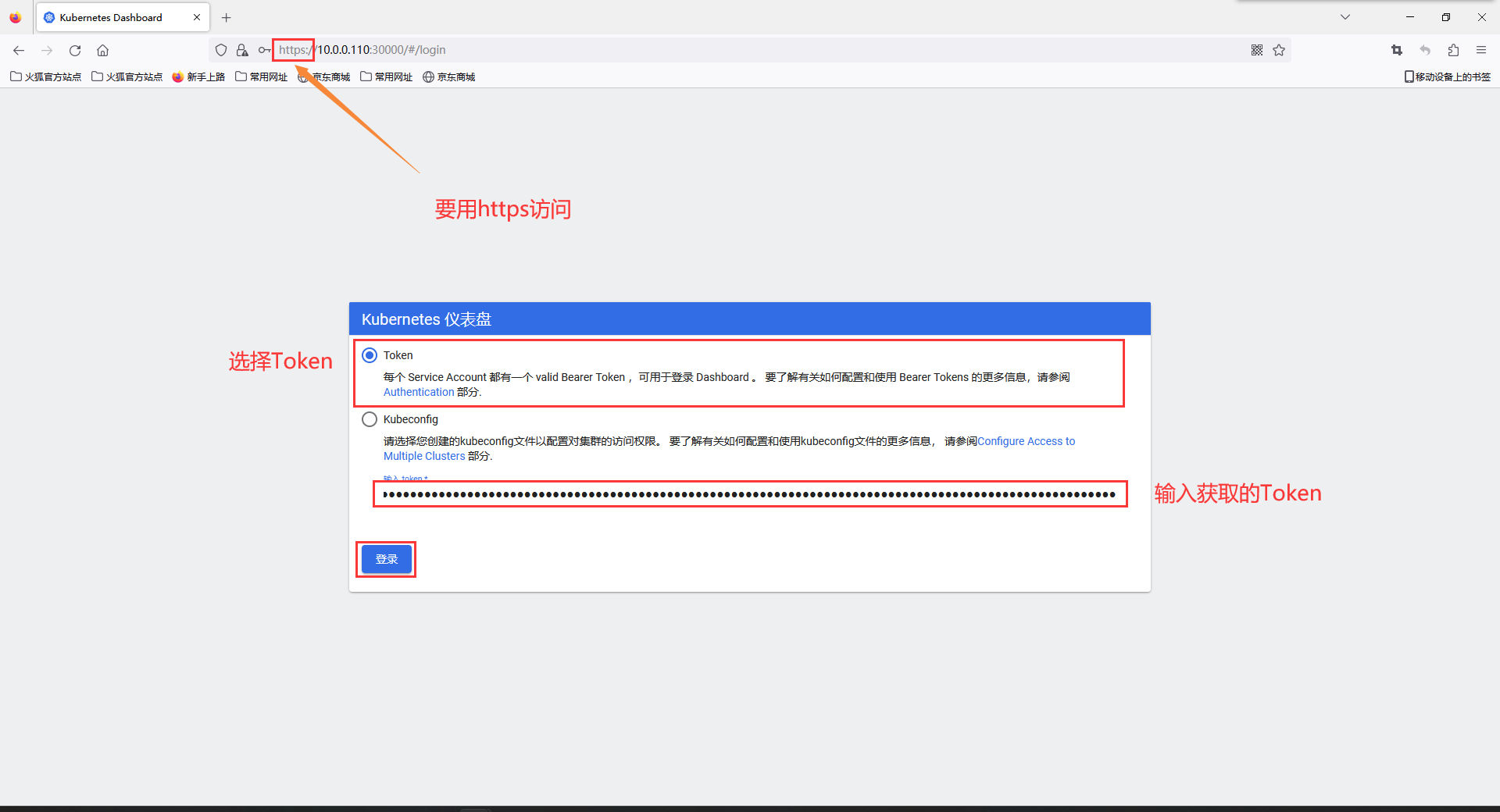Open the Firefox hamburger menu
Screen dimensions: 1500x812
click(1481, 50)
